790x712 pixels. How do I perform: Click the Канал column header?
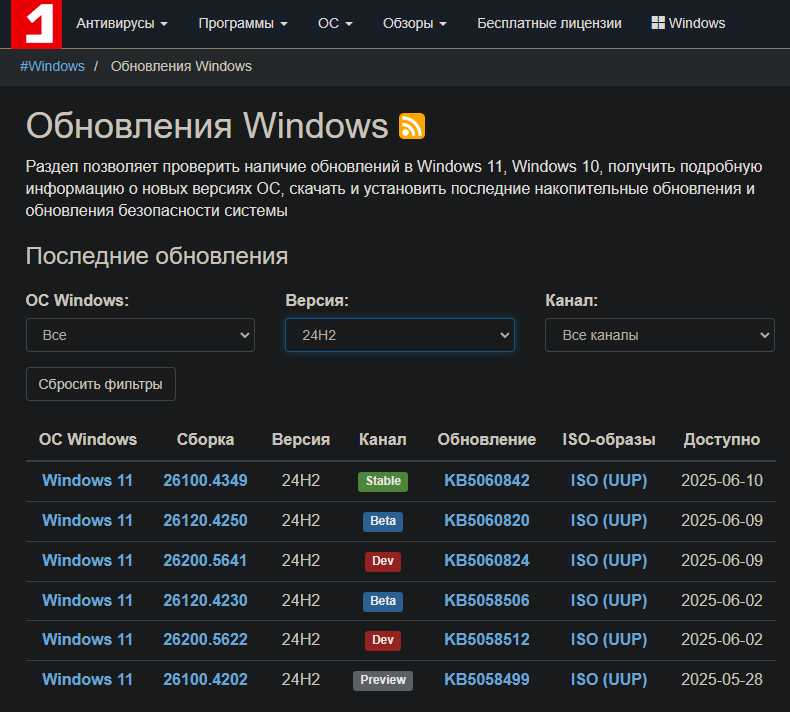(383, 439)
